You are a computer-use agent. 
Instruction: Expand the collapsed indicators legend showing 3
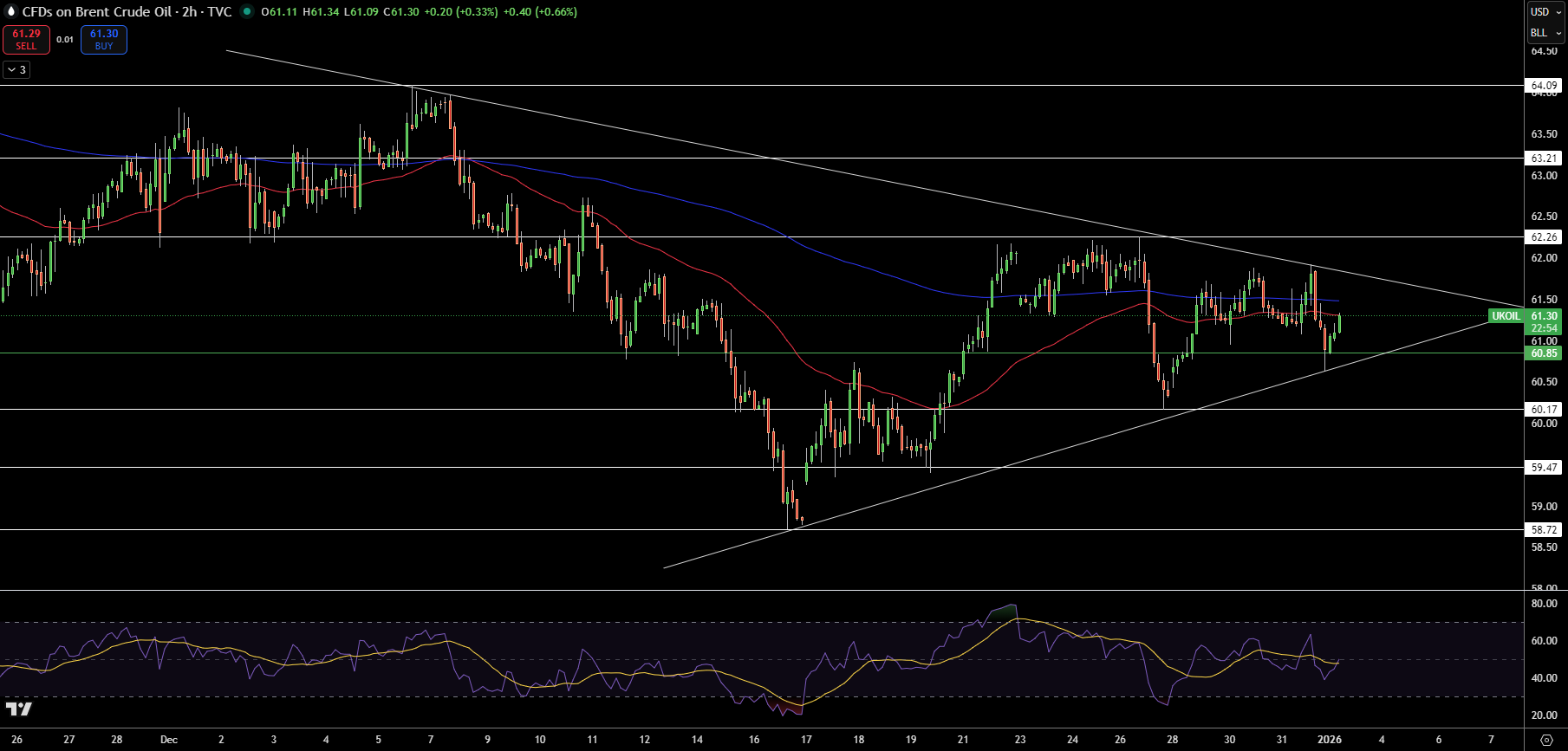[16, 70]
